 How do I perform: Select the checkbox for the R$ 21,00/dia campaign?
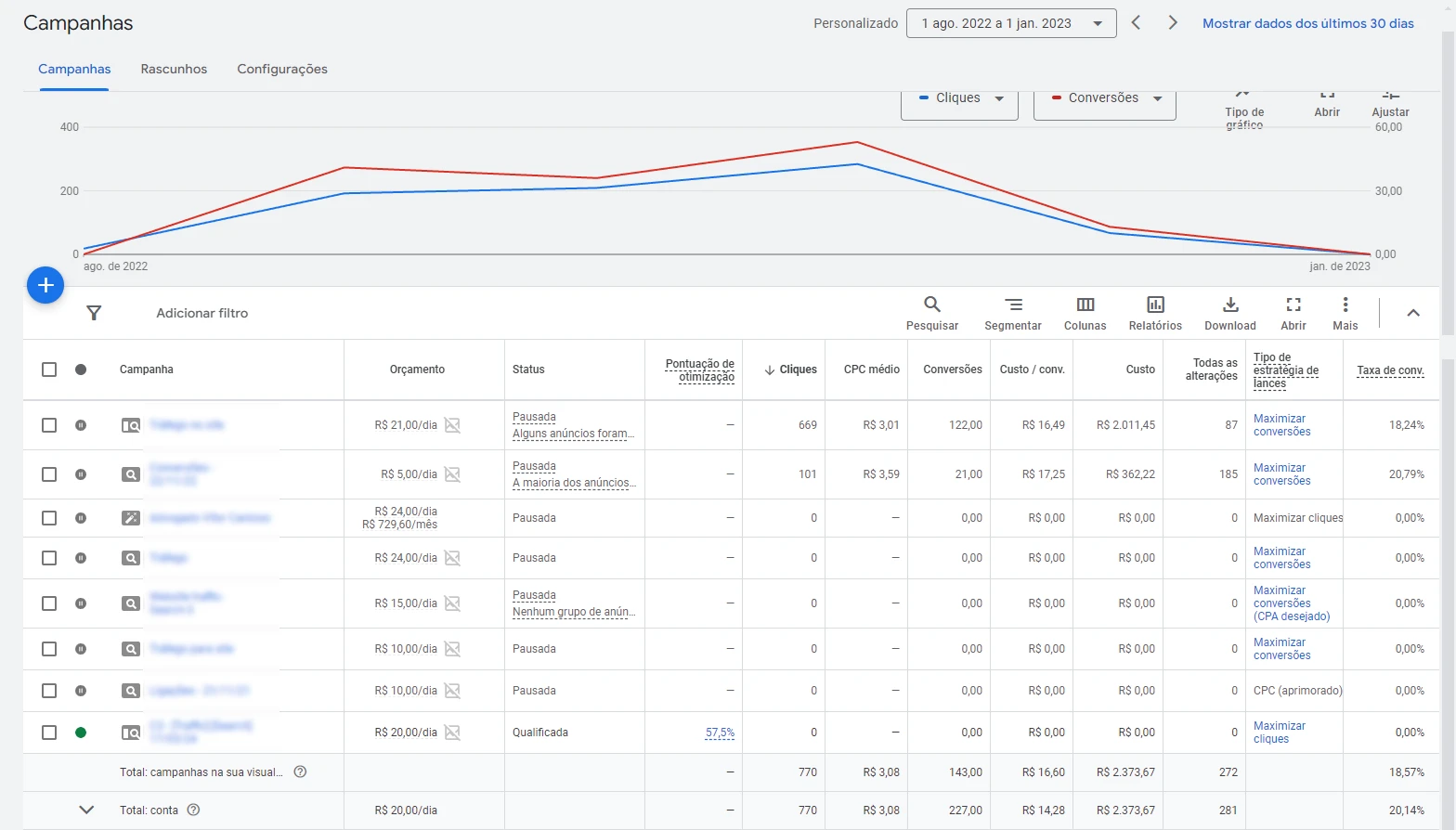point(49,425)
